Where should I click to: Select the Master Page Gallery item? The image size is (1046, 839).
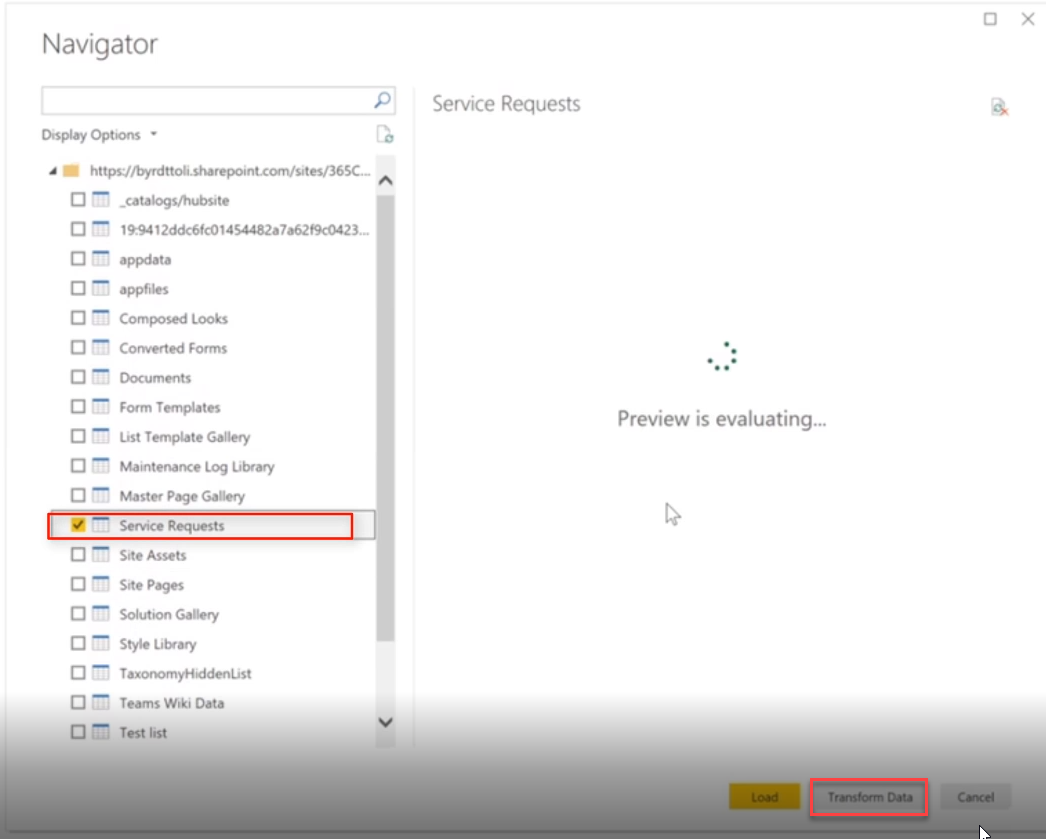coord(182,496)
